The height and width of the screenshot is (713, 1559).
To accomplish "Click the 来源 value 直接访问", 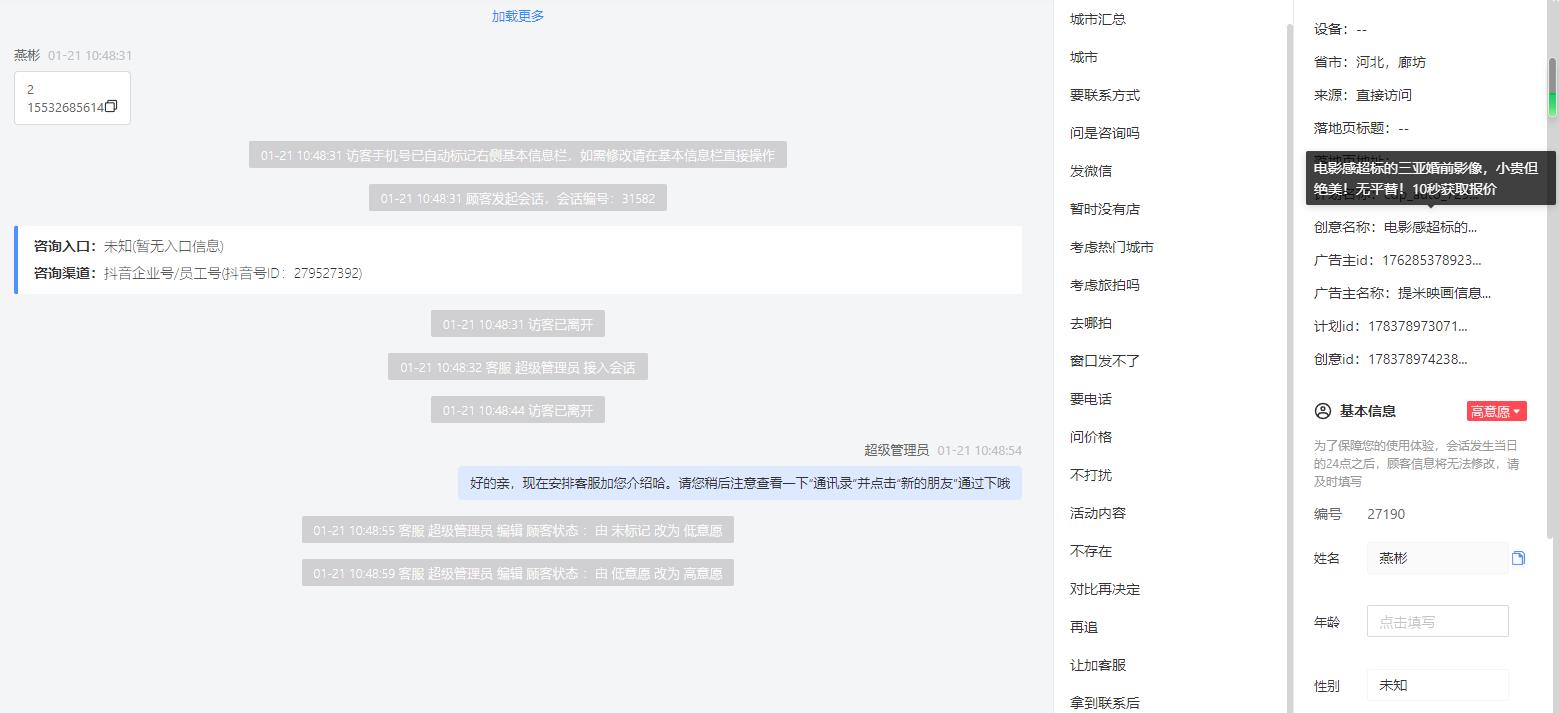I will pos(1384,95).
